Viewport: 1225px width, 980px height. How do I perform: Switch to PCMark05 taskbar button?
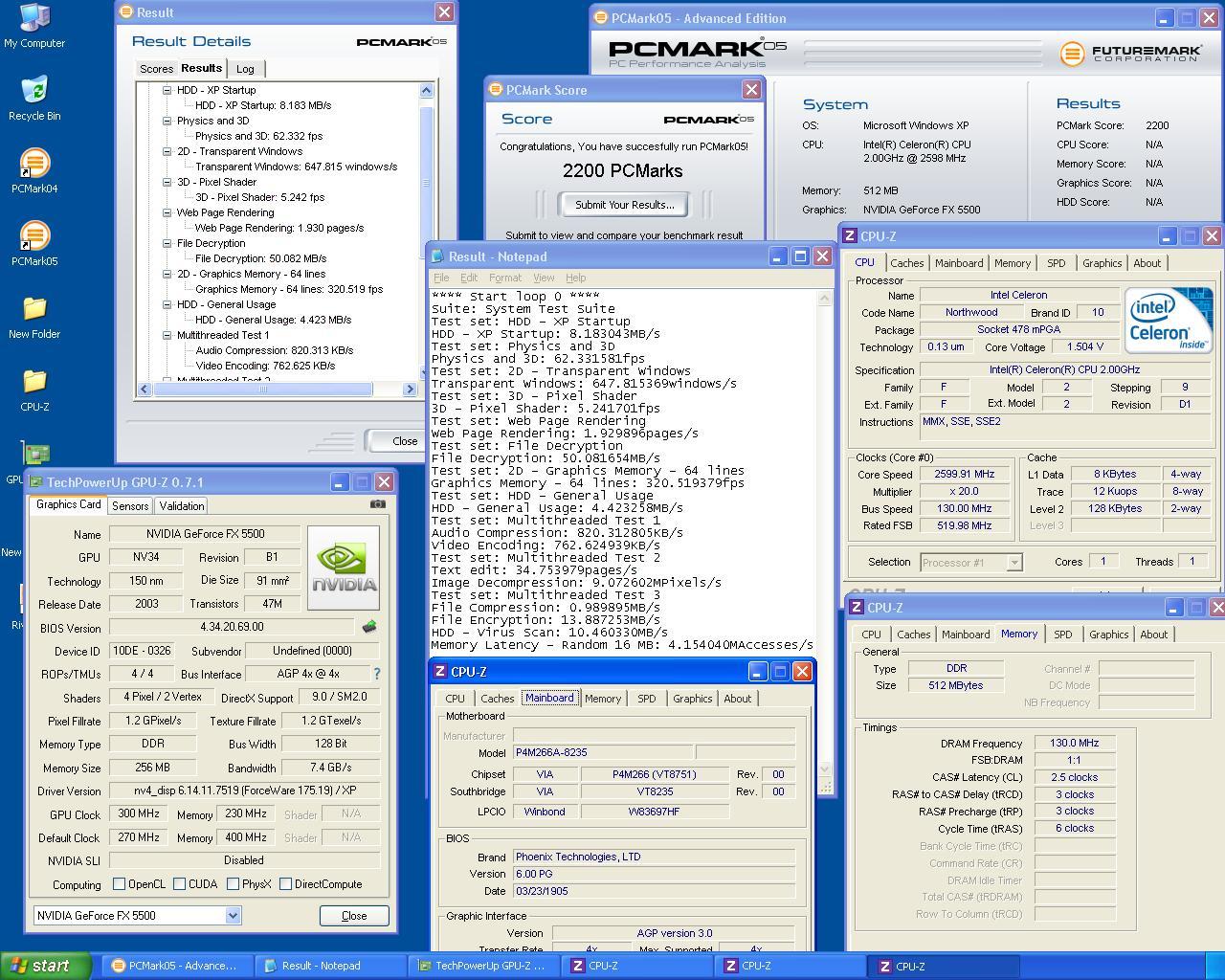click(178, 966)
